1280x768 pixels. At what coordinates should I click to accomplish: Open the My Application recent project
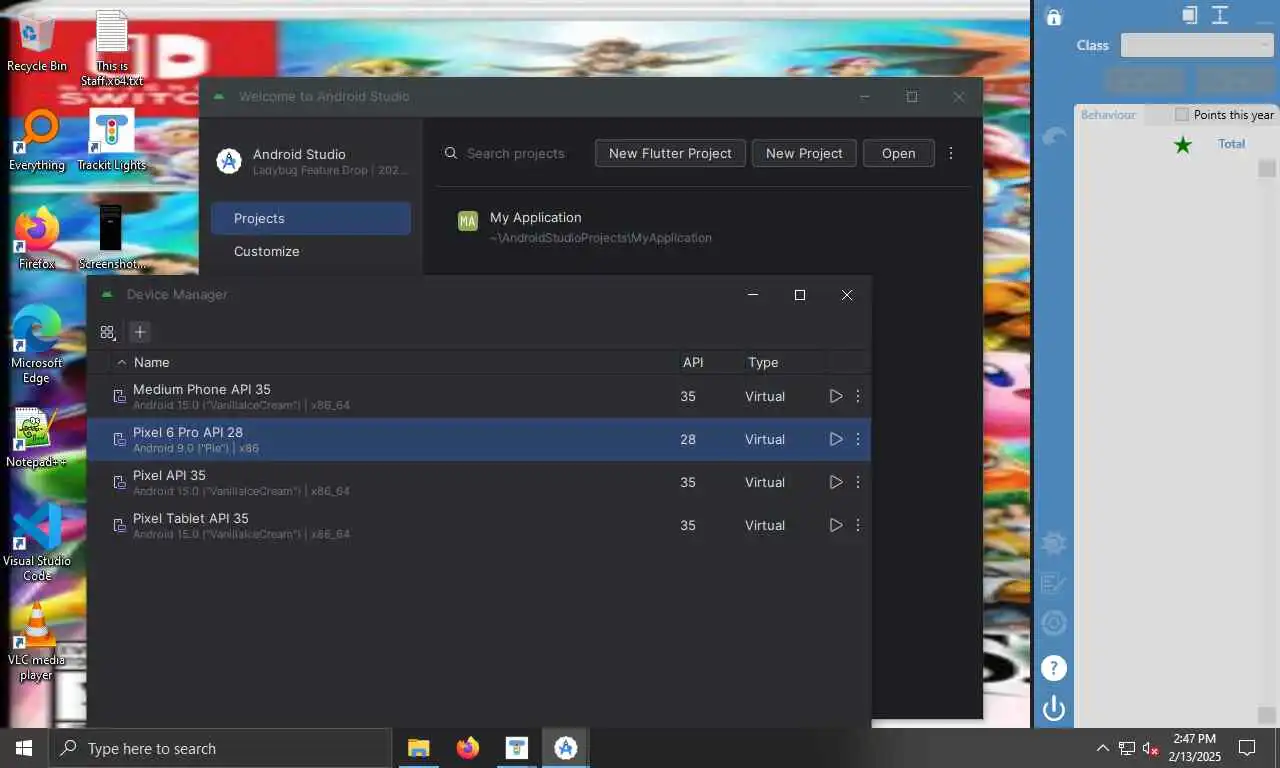click(703, 227)
